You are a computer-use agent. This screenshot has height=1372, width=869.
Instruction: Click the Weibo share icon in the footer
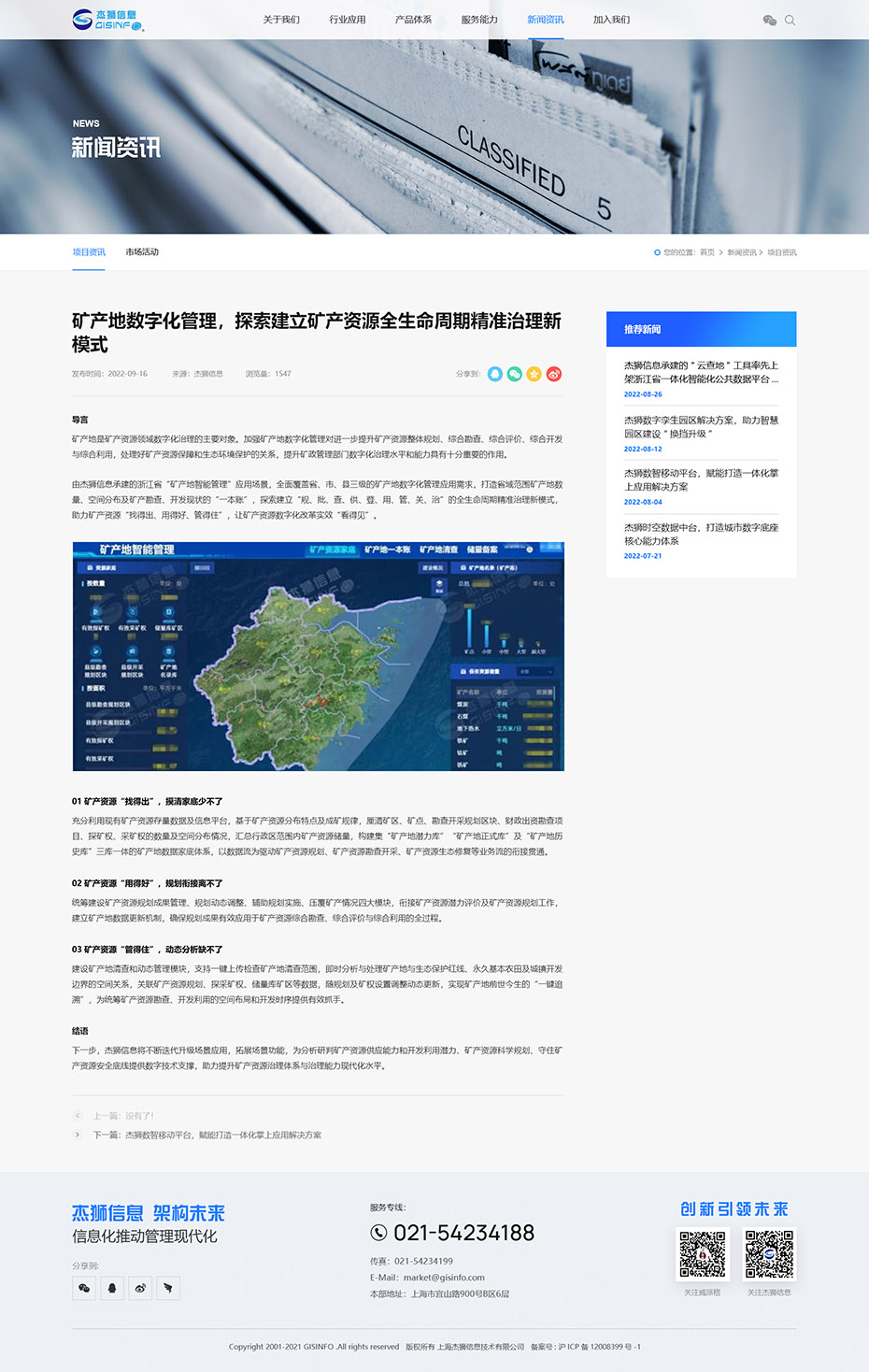pos(140,1287)
